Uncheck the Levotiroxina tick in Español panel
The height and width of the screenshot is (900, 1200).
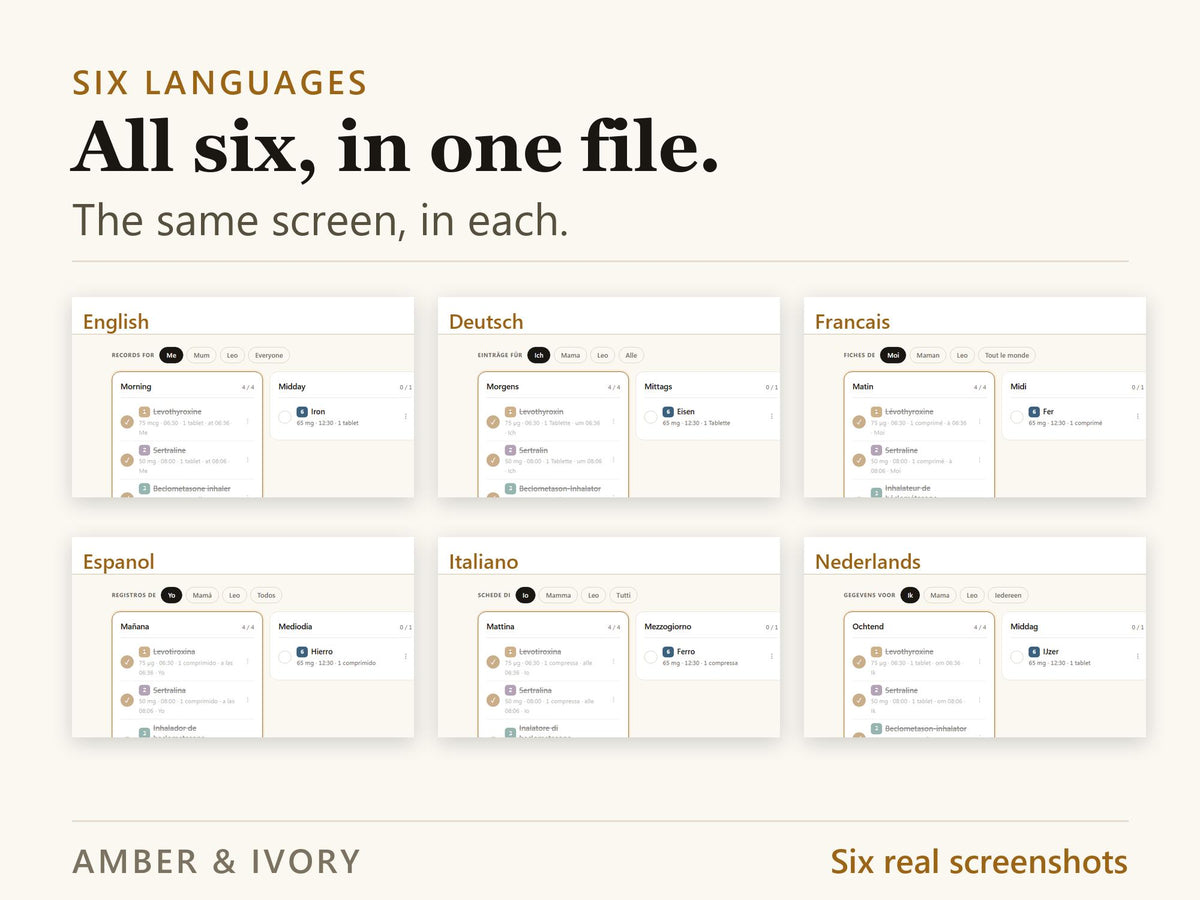(x=127, y=662)
